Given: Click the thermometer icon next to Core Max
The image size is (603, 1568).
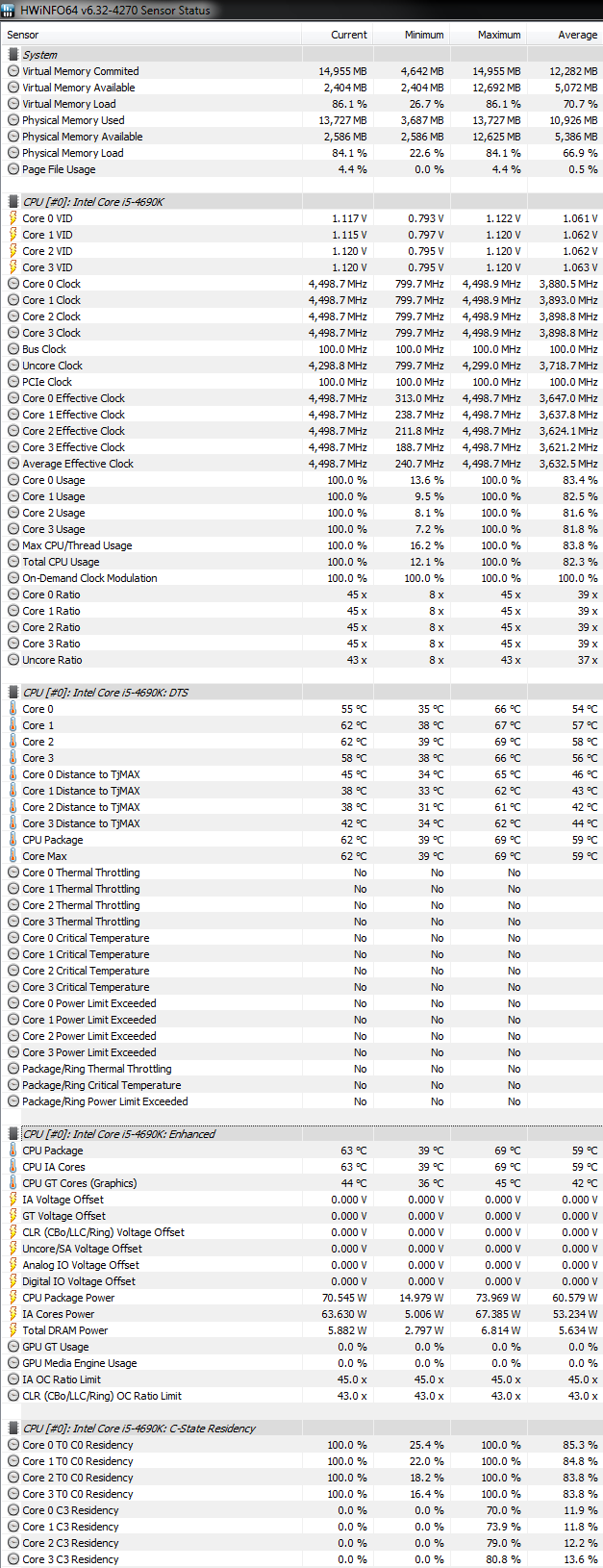Looking at the screenshot, I should click(x=13, y=856).
